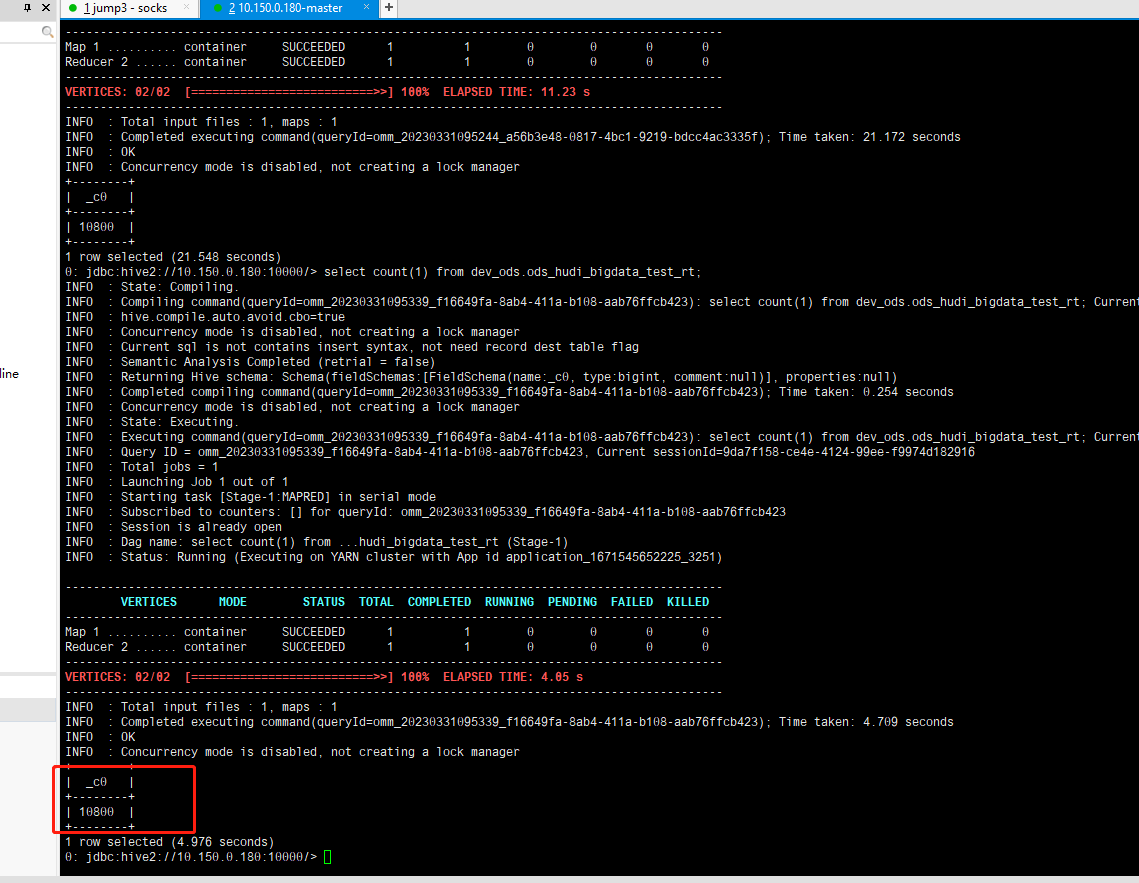Click '1 row selected (21.548 seconds)'
Screen dimensions: 1139x883
click(173, 257)
